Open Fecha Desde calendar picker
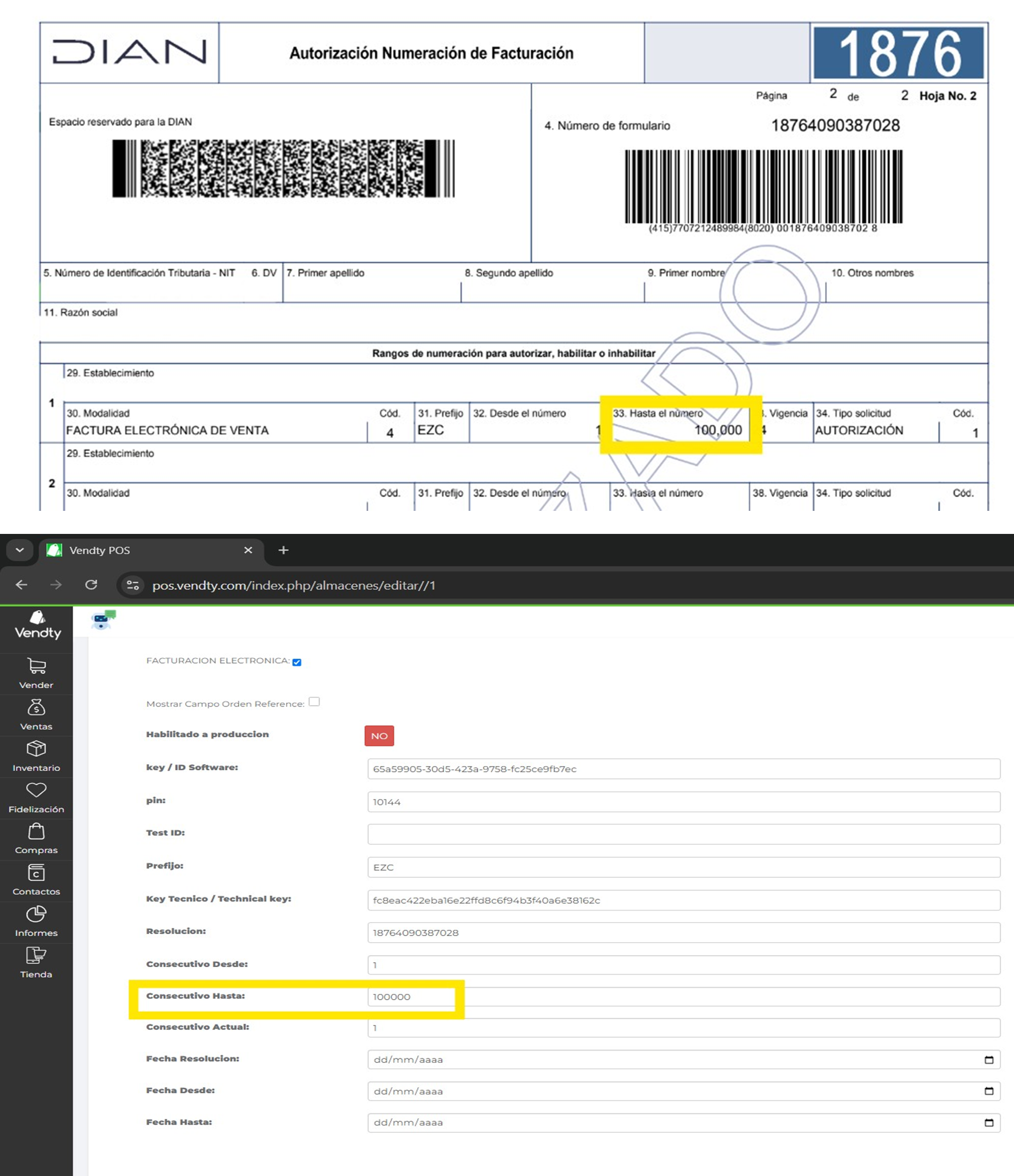The image size is (1014, 1176). (x=989, y=1091)
